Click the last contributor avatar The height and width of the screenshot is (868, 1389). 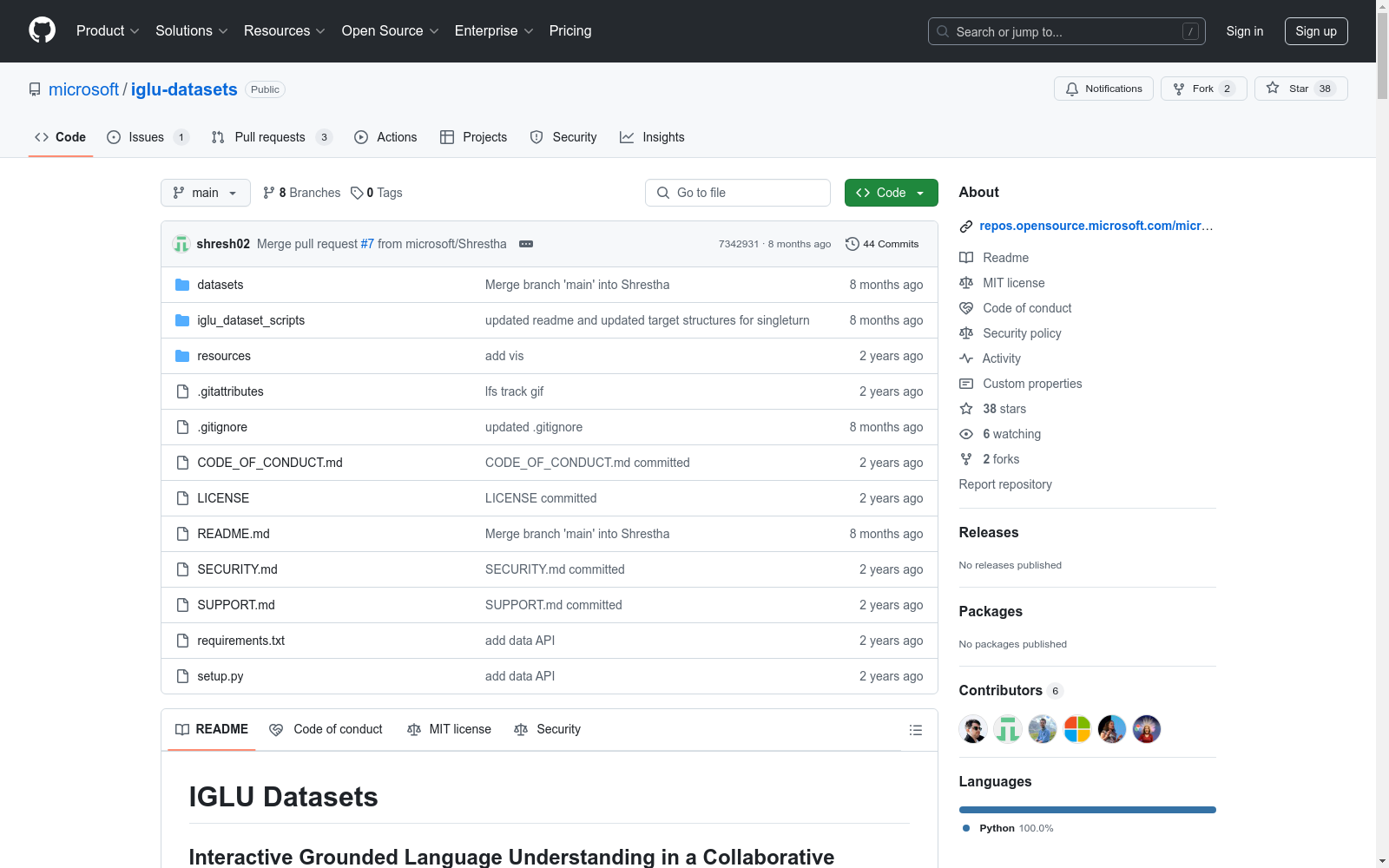pos(1147,729)
